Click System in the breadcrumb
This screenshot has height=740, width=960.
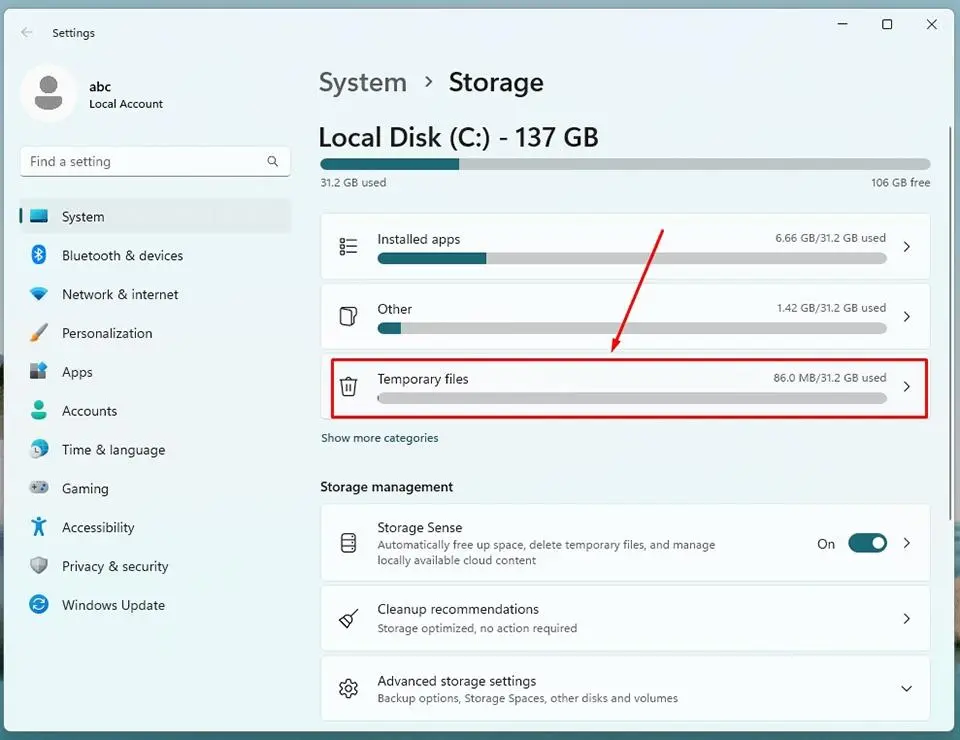[362, 83]
